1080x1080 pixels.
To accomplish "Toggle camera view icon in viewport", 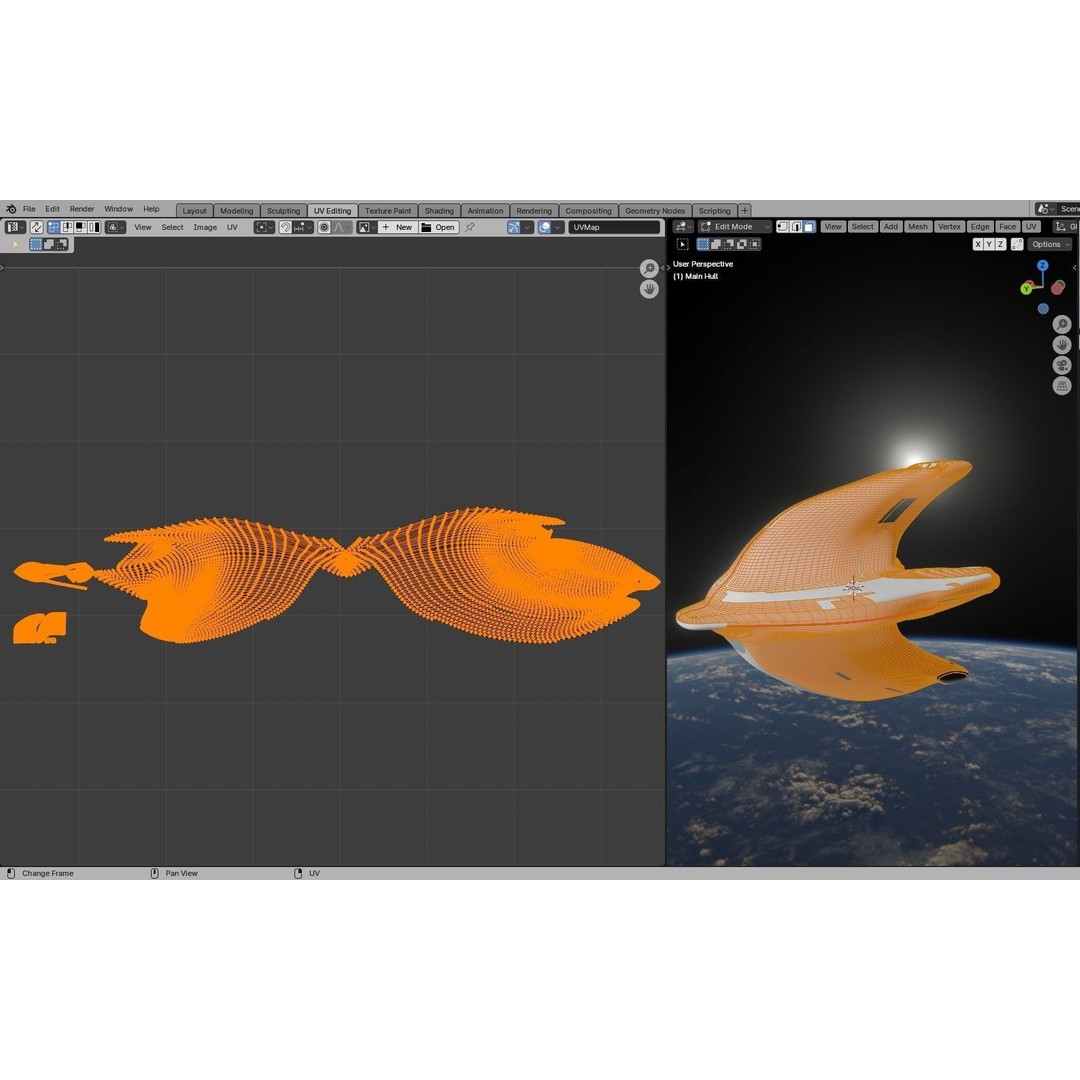I will 1062,365.
